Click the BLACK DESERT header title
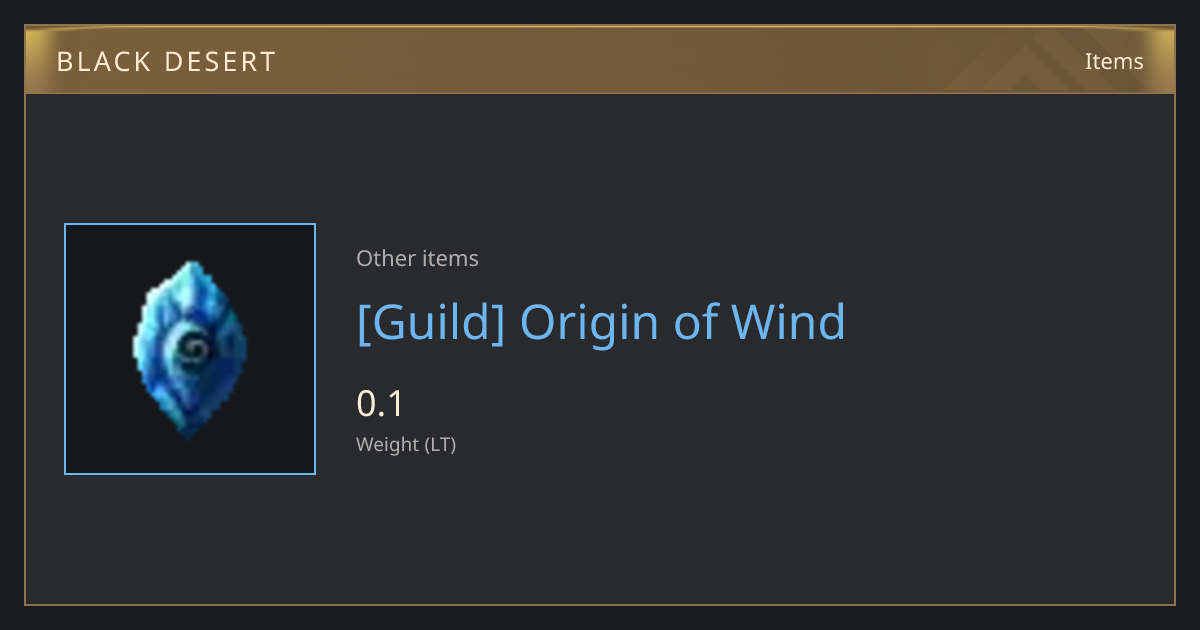The width and height of the screenshot is (1200, 630). coord(166,62)
